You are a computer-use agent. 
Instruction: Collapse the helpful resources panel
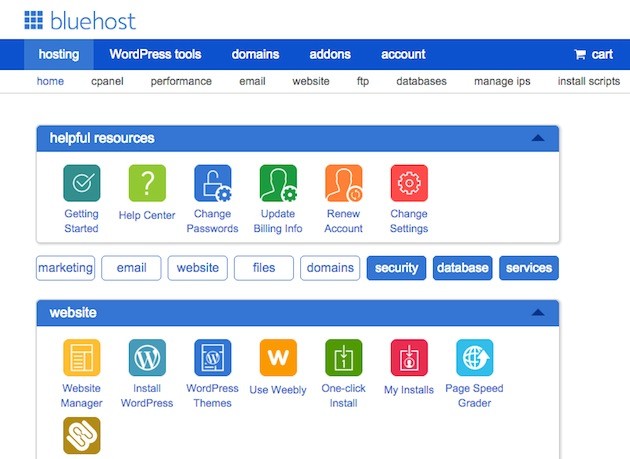click(538, 138)
